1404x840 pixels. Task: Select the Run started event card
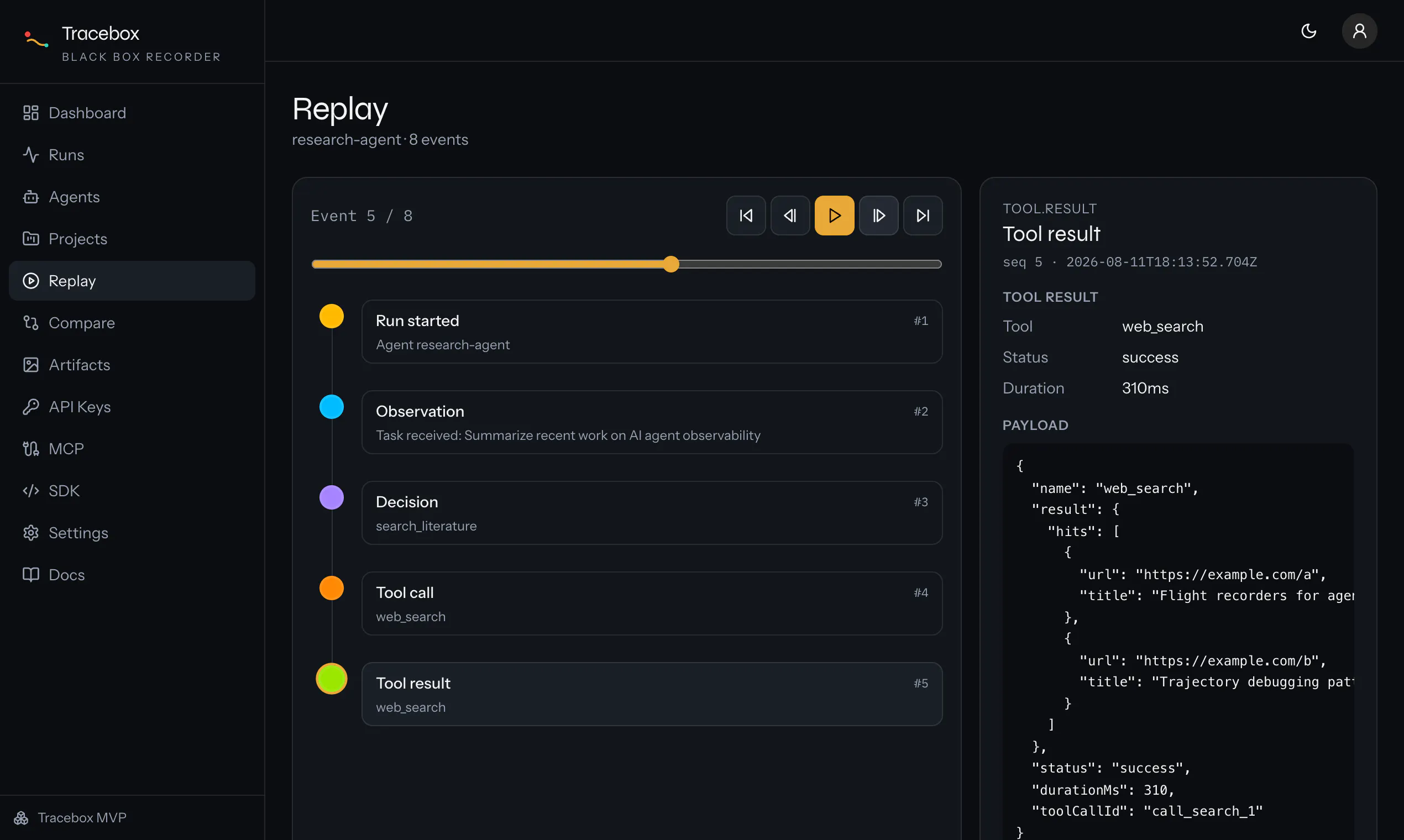[652, 332]
